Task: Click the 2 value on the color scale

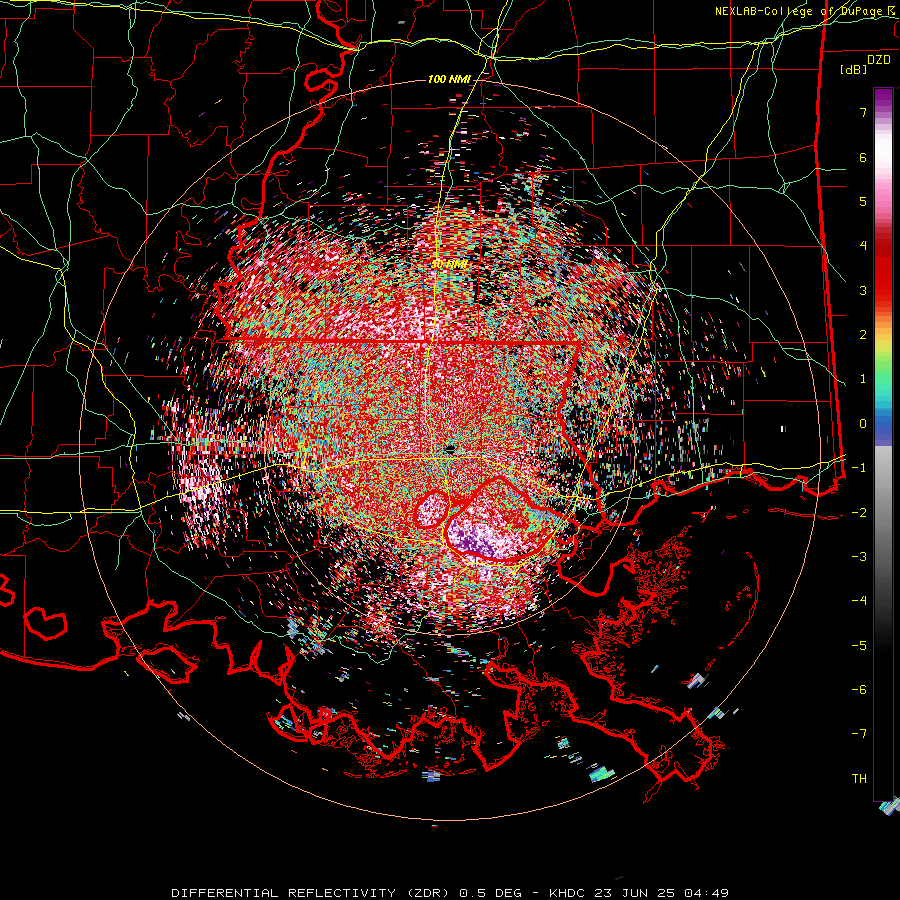Action: coord(863,335)
